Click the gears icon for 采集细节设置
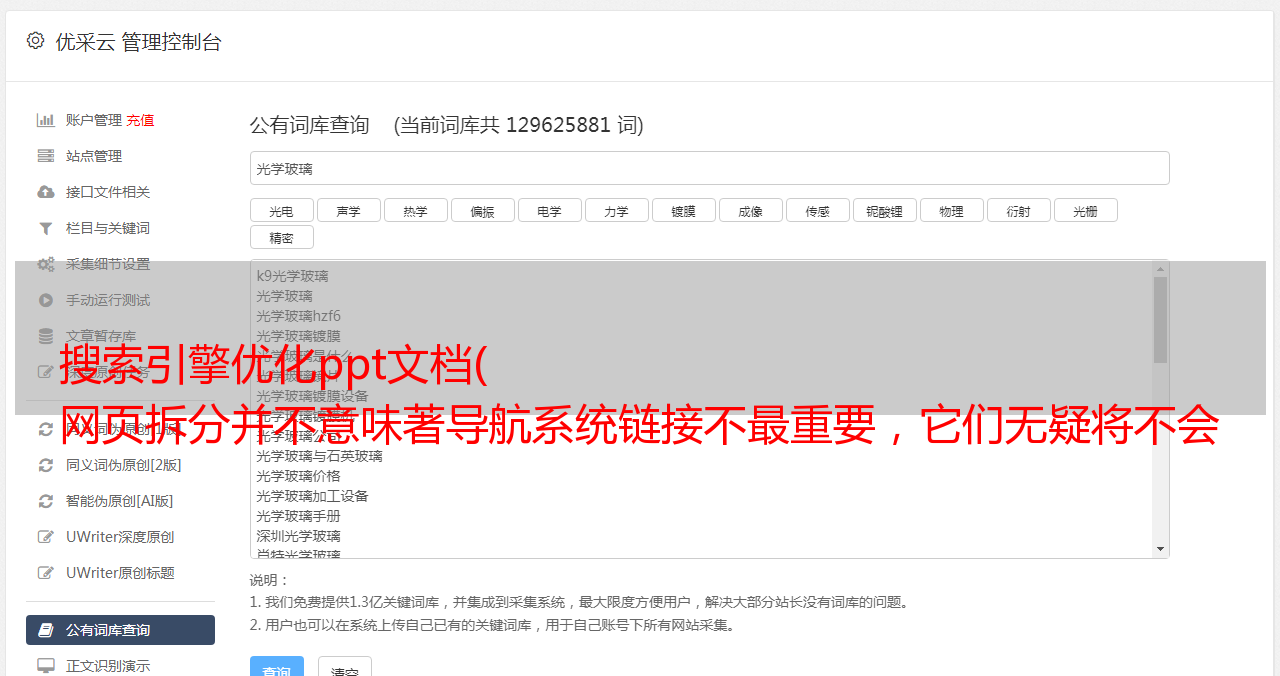The height and width of the screenshot is (676, 1280). click(46, 264)
